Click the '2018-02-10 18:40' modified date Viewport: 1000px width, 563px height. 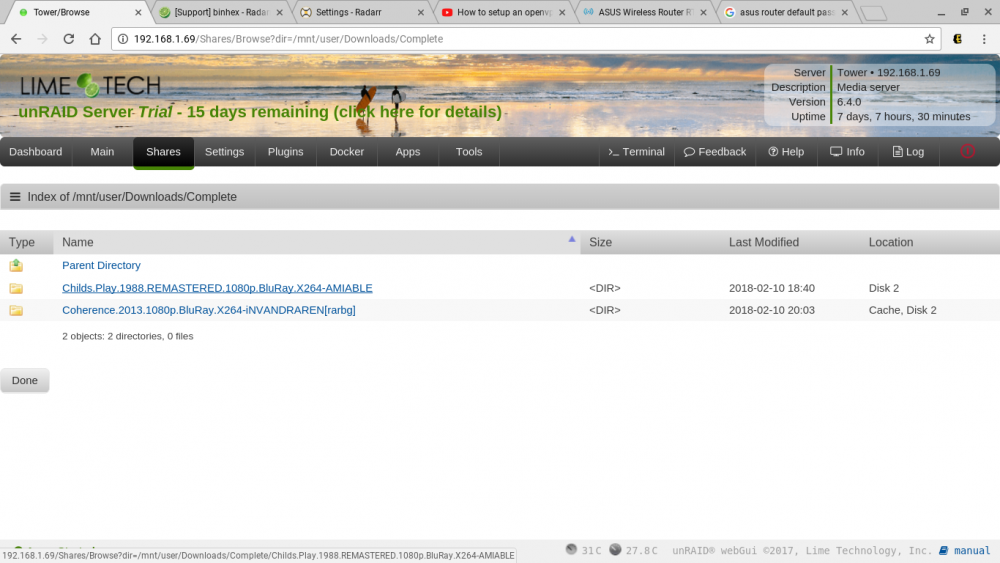tap(772, 288)
